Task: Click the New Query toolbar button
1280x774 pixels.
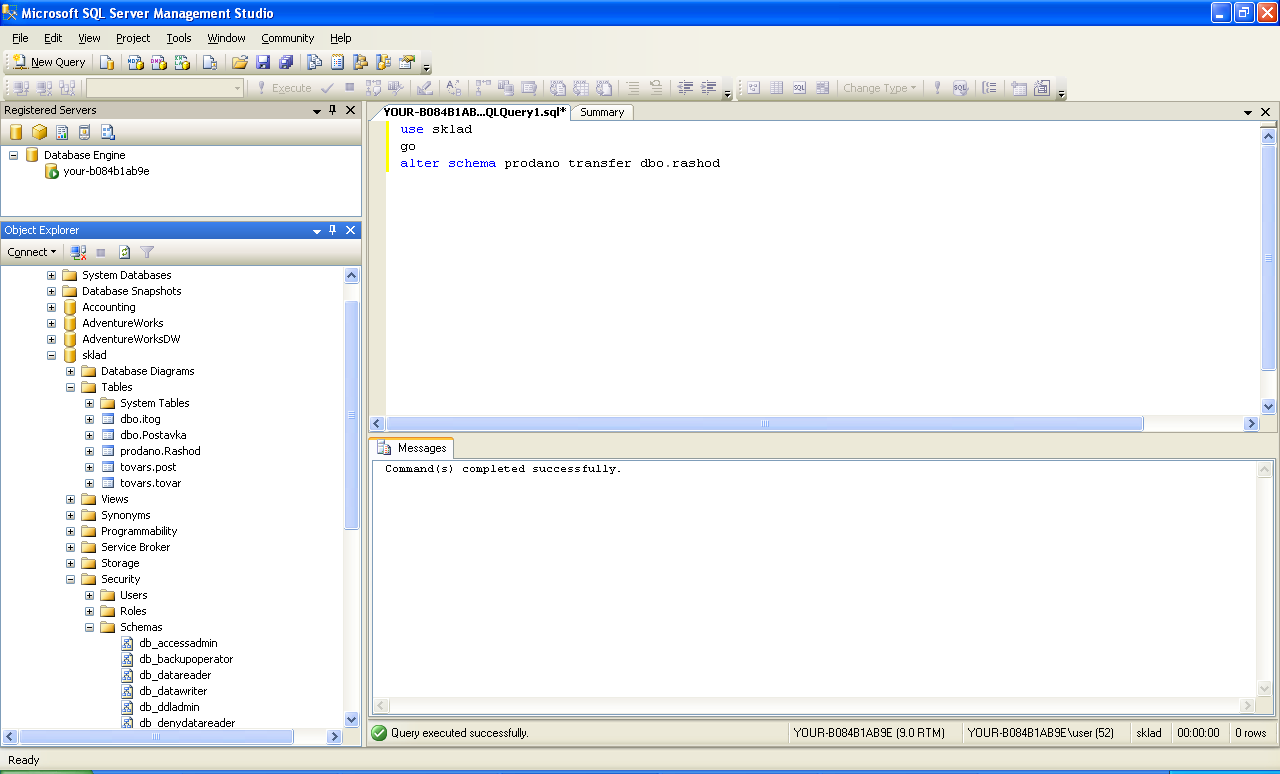Action: pyautogui.click(x=49, y=62)
